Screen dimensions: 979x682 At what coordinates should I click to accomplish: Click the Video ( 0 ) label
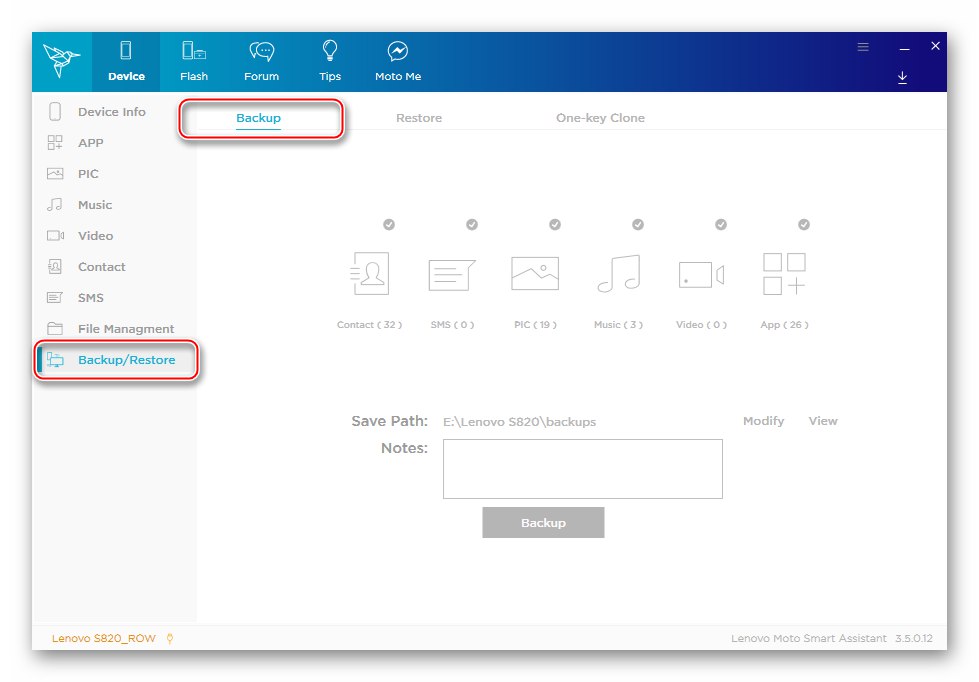[x=701, y=325]
